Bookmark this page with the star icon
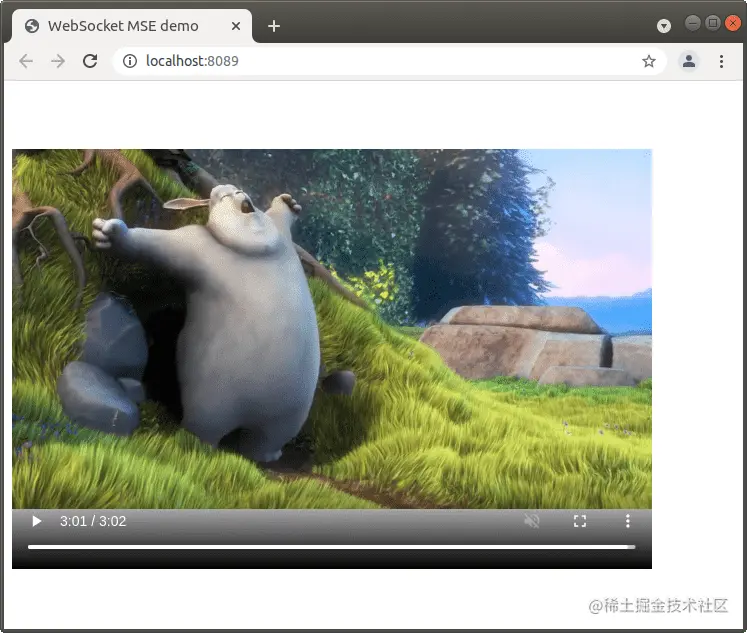This screenshot has width=747, height=633. point(648,61)
